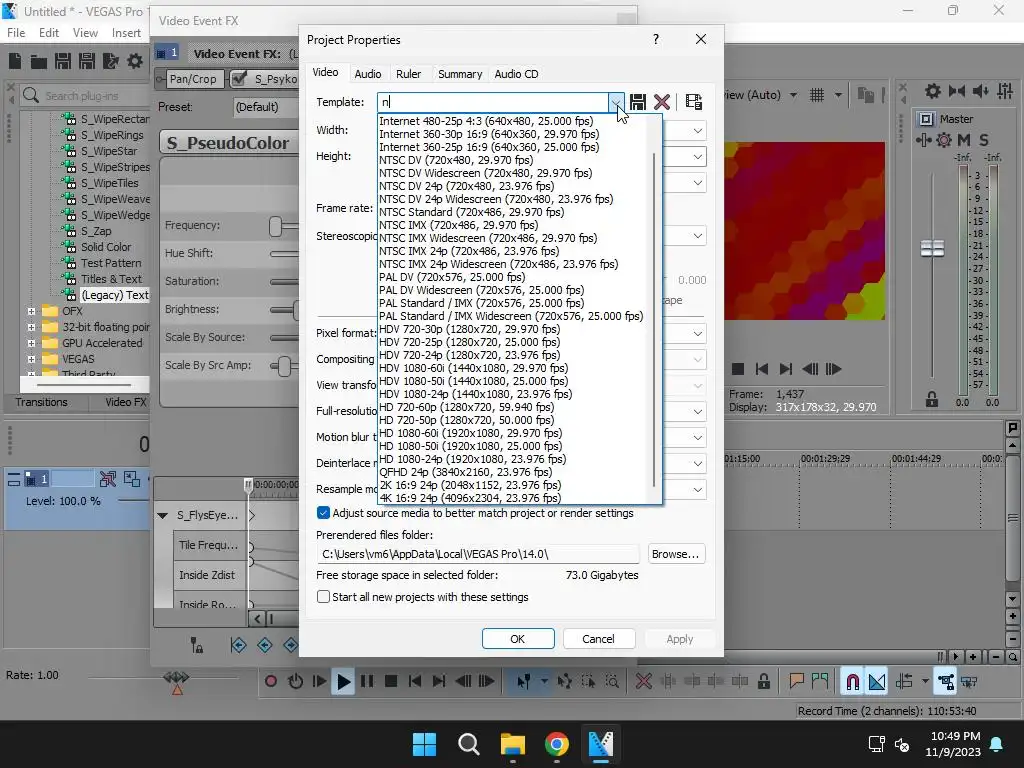Screen dimensions: 1024x768
Task: Collapse the S_FlysEye keyframe track triangle
Action: 163,515
